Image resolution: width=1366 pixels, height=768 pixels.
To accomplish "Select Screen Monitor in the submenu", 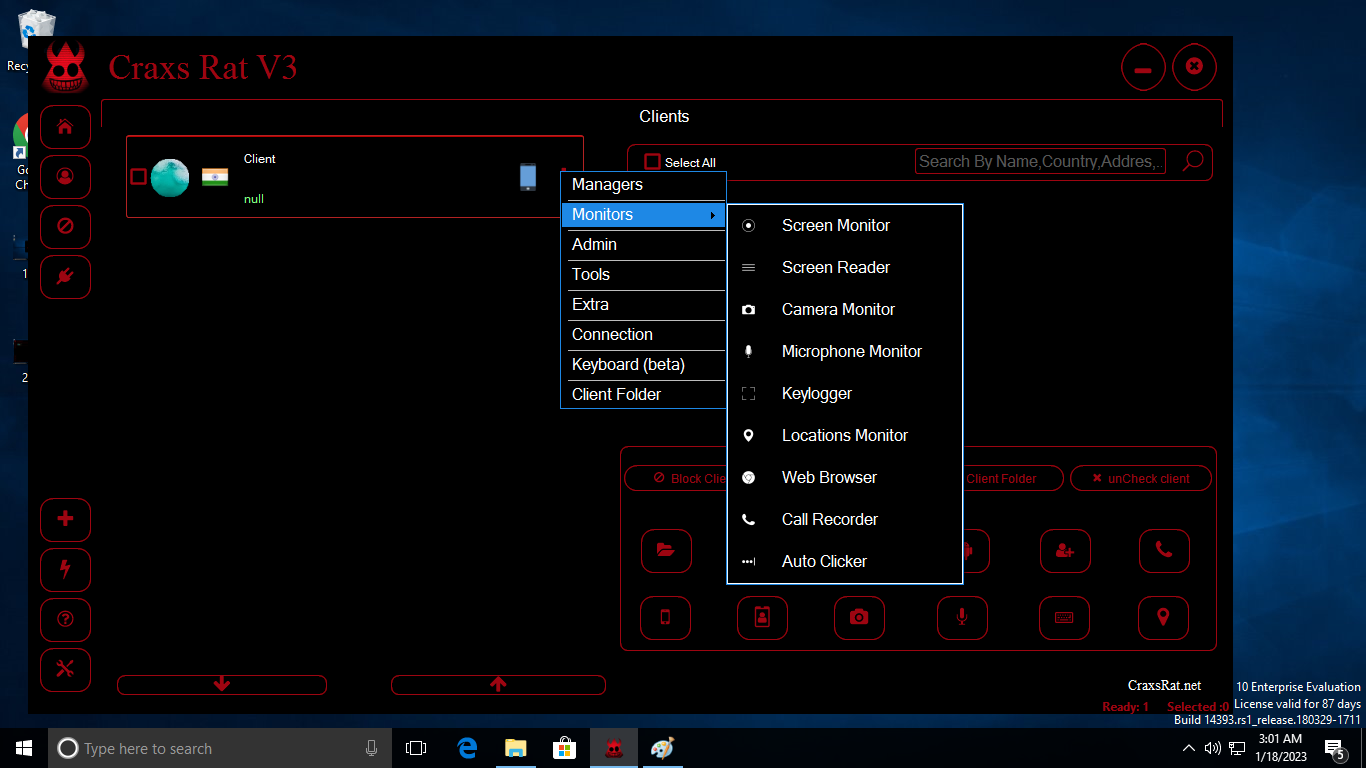I will 845,226.
